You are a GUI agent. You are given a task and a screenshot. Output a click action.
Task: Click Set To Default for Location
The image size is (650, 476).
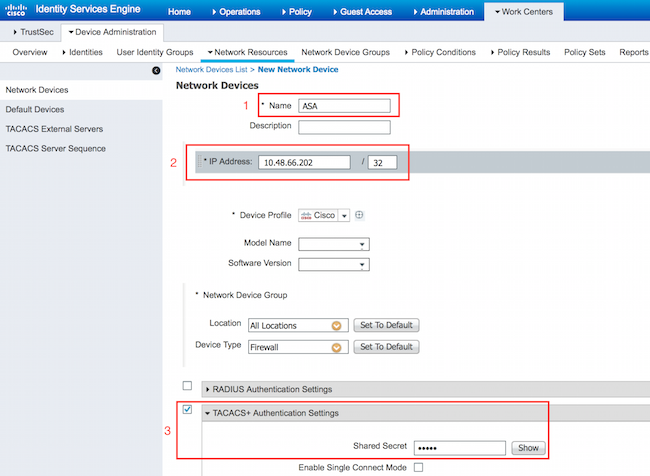click(x=386, y=325)
